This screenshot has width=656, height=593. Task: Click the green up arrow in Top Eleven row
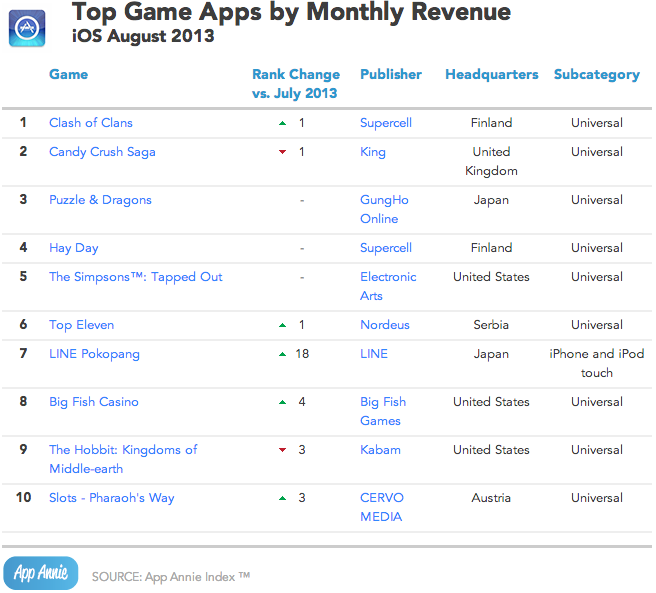(x=283, y=325)
